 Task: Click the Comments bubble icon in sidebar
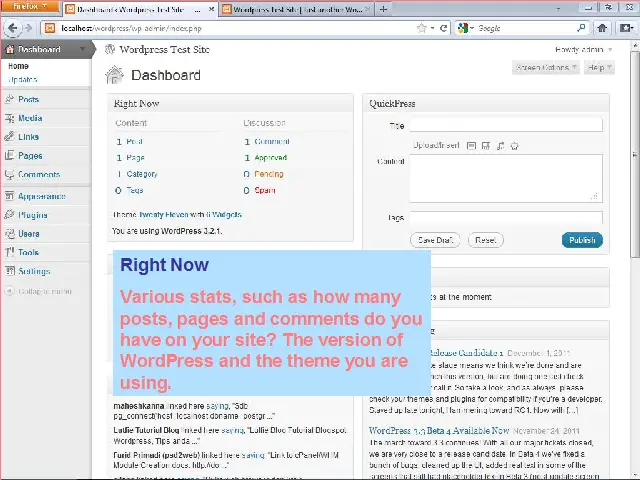click(9, 174)
